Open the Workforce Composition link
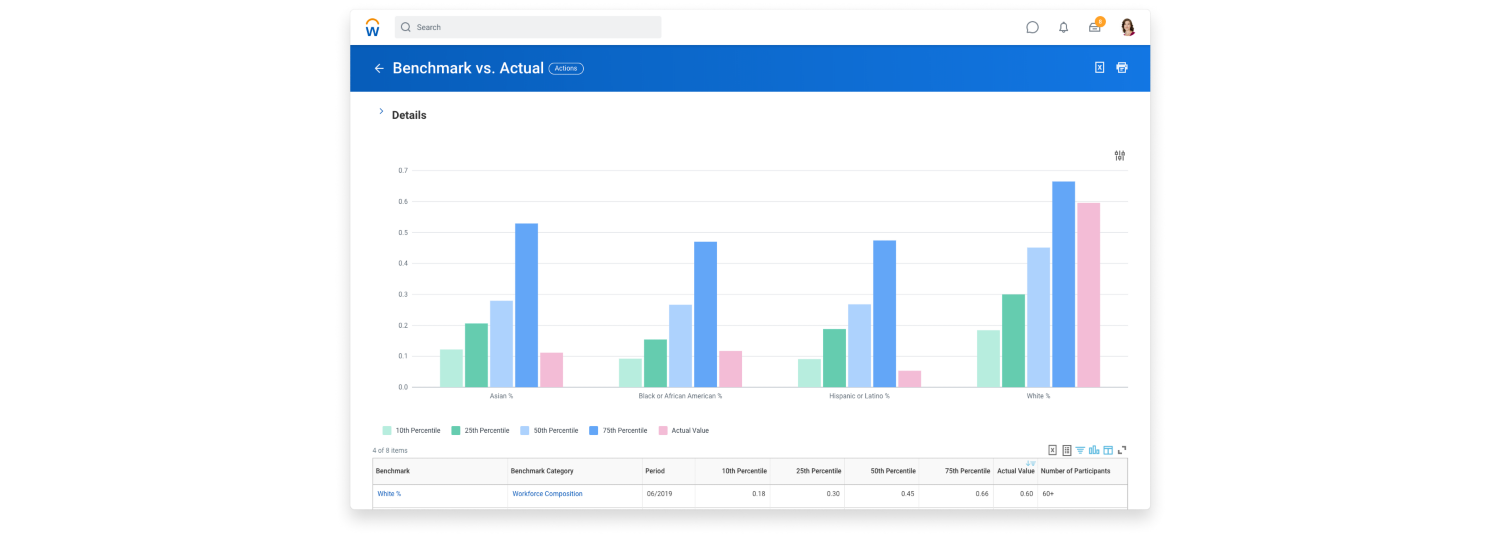 coord(547,494)
